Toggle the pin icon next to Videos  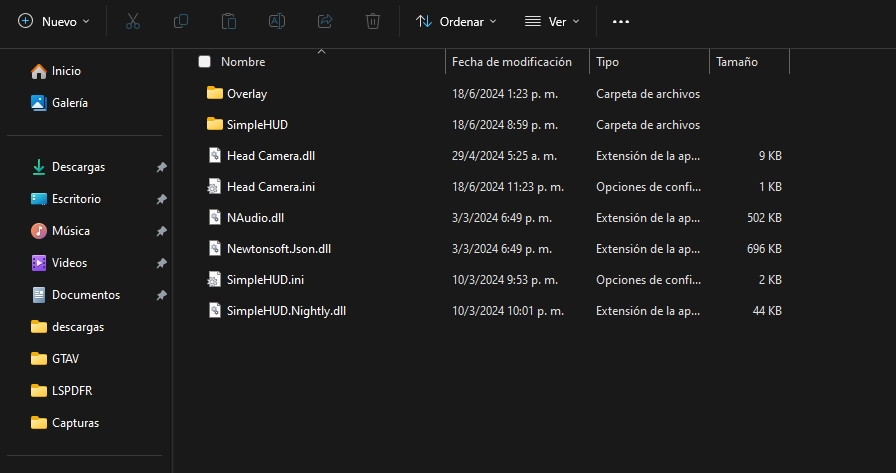point(161,263)
